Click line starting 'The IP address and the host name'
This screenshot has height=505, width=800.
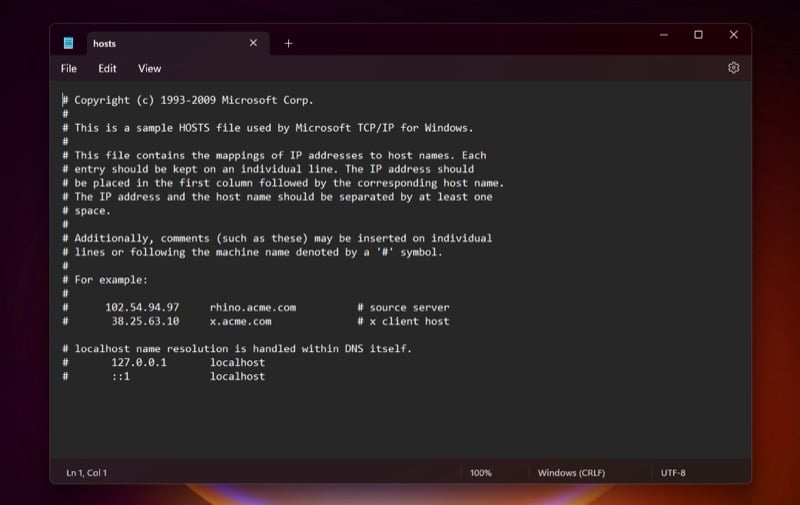pos(277,196)
